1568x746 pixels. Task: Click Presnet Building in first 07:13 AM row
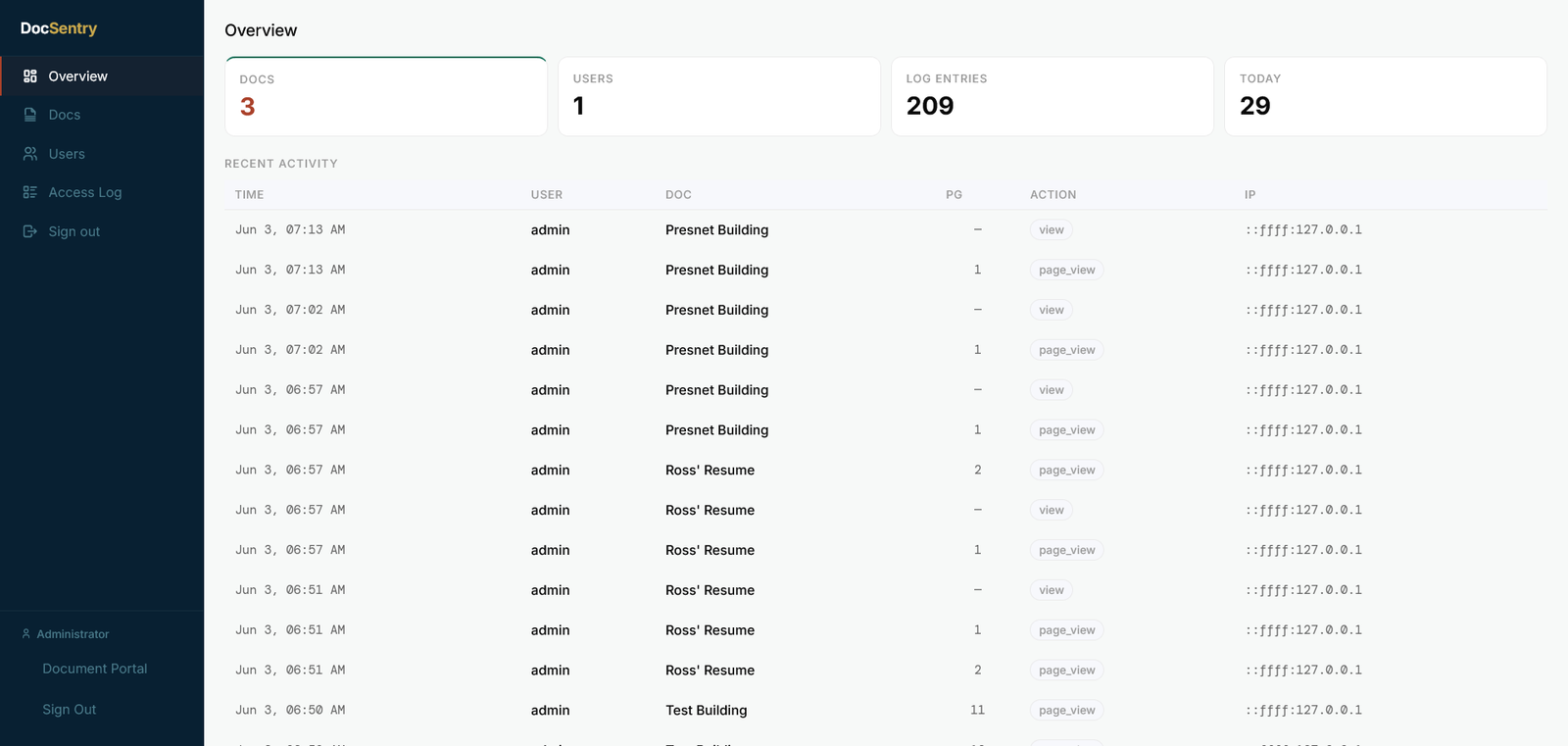point(716,230)
